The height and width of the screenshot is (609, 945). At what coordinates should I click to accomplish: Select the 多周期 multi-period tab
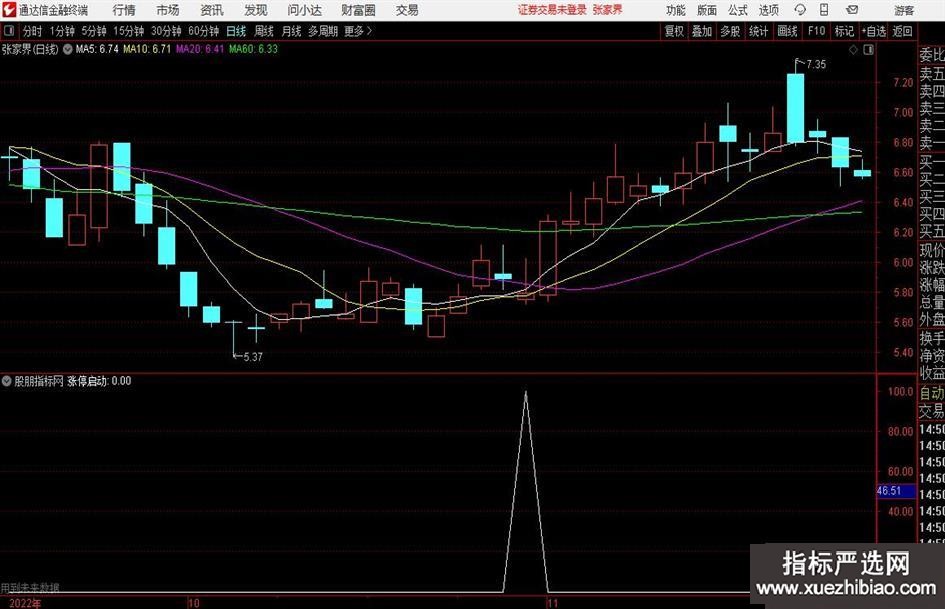[x=322, y=31]
